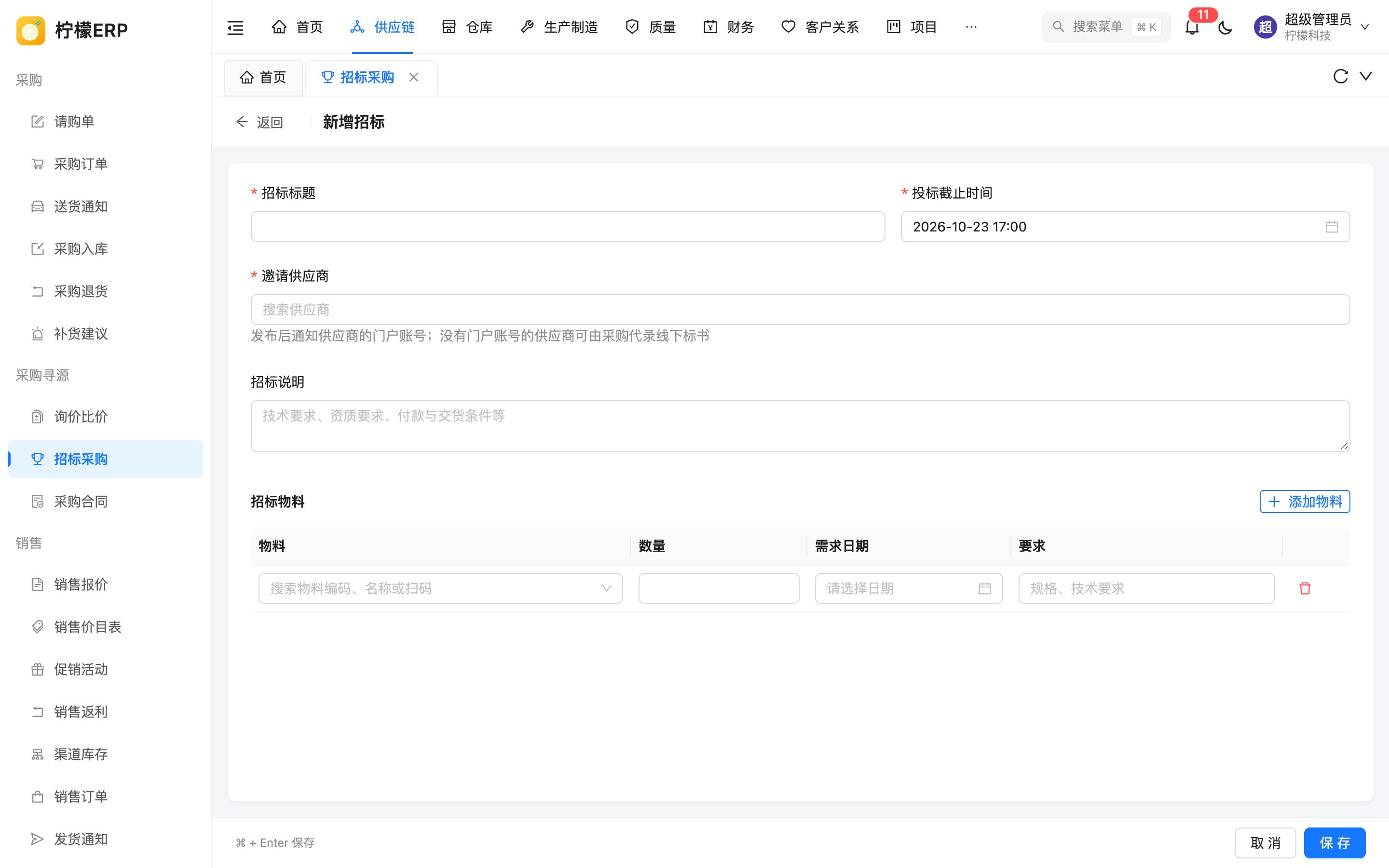Open 询价比价 in sidebar
This screenshot has width=1389, height=868.
tap(105, 417)
